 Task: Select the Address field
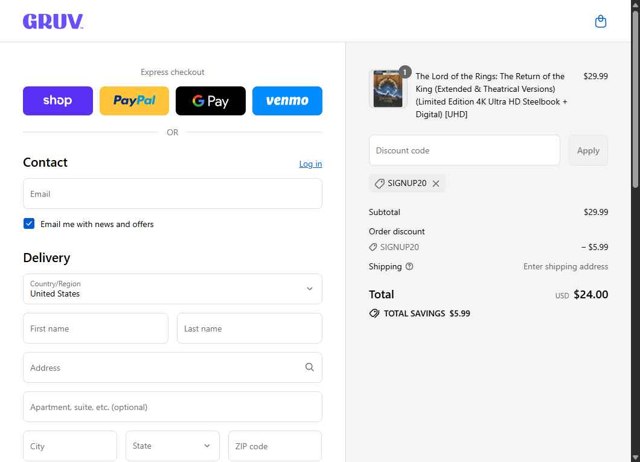point(173,368)
